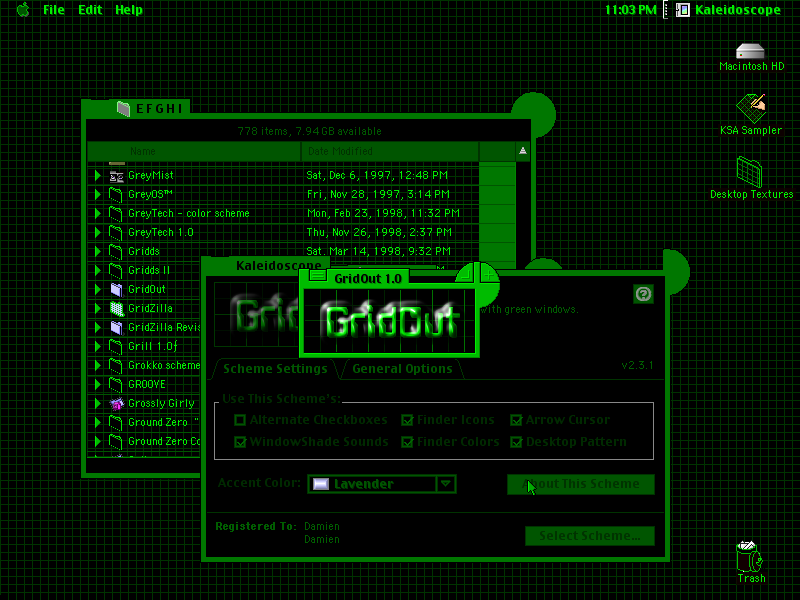Select the GreyTech 1.0 folder icon
The height and width of the screenshot is (600, 800).
pos(116,233)
